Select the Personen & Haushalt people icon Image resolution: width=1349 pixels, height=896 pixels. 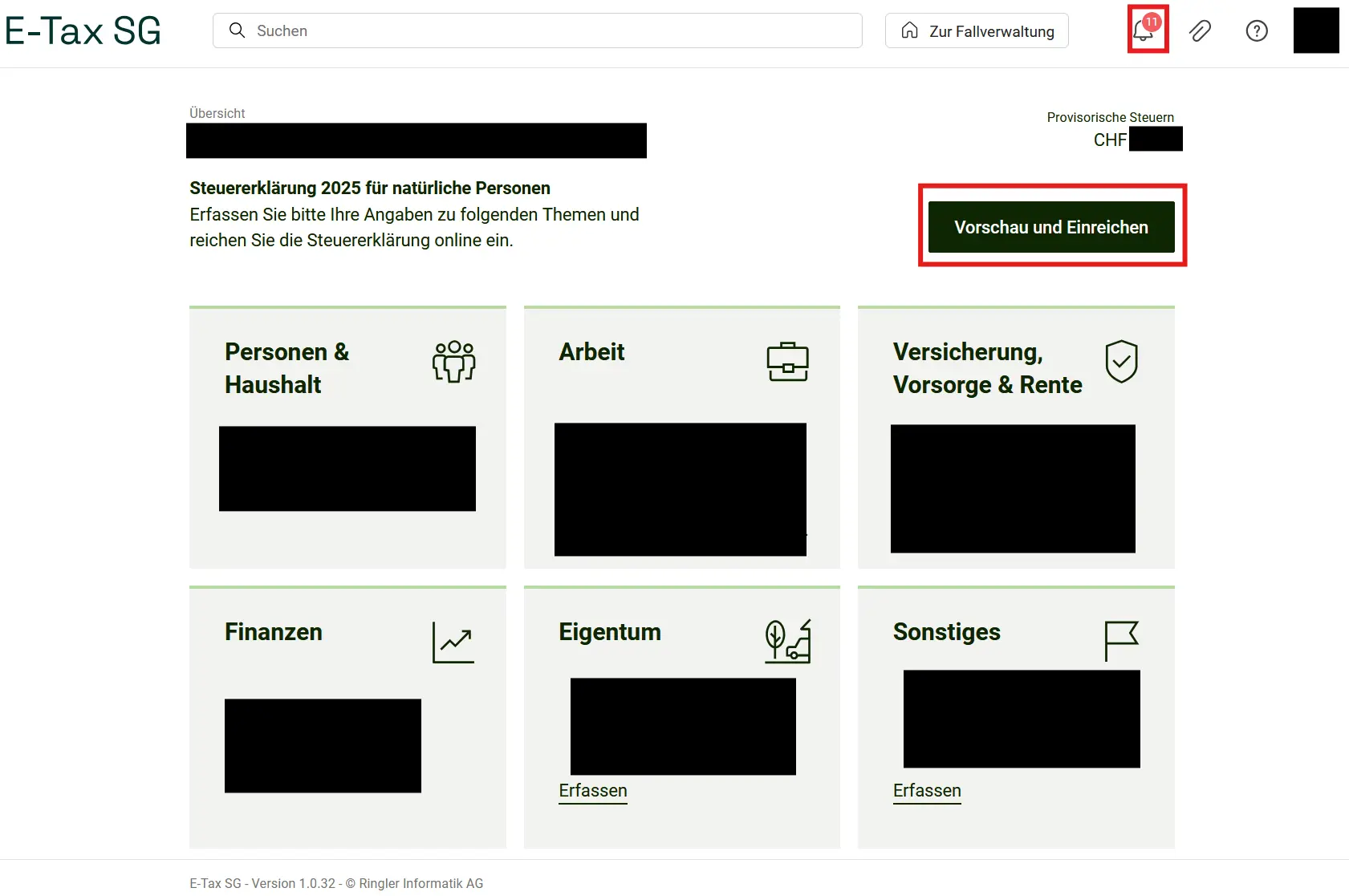point(454,362)
